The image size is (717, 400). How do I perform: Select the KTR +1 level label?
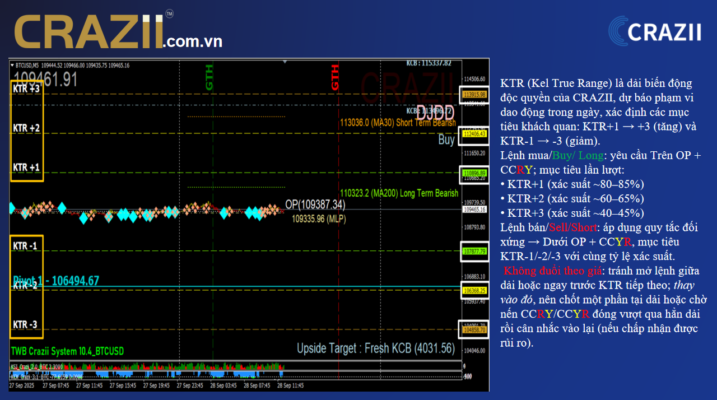tap(26, 167)
